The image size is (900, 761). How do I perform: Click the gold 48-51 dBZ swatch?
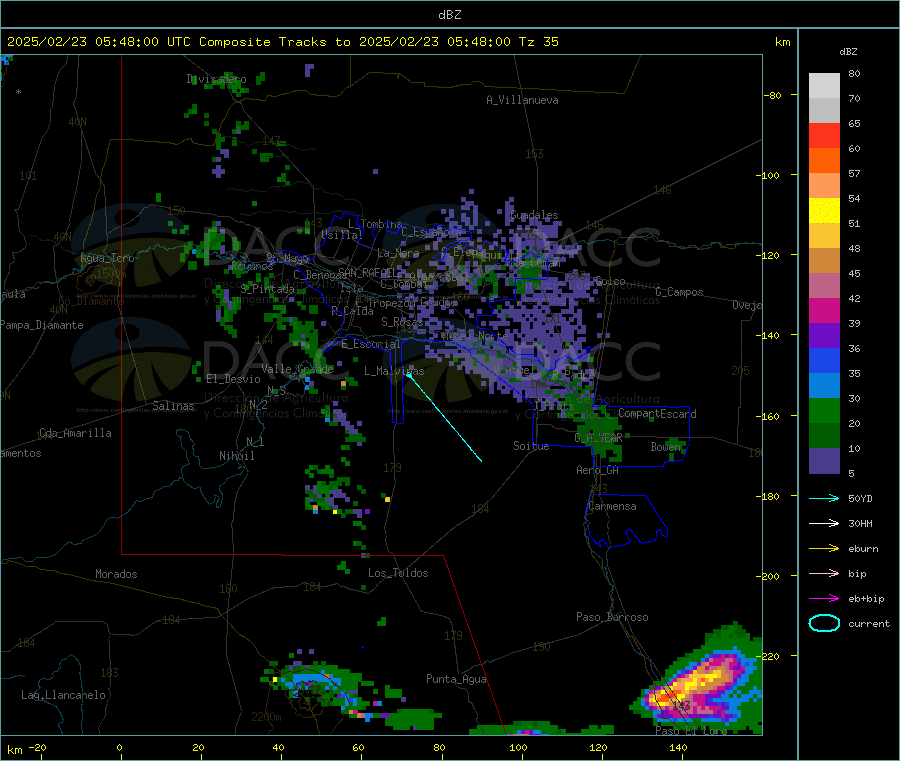click(824, 236)
